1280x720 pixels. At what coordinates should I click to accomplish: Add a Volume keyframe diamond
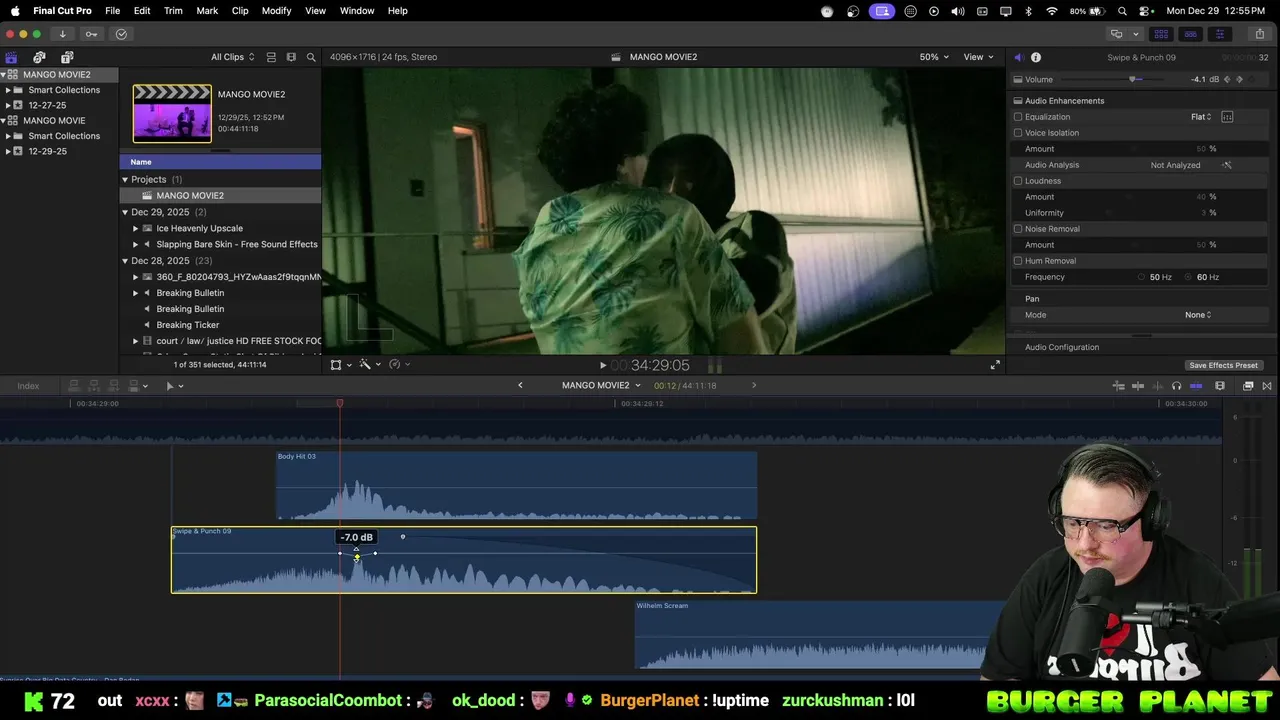pos(1240,79)
